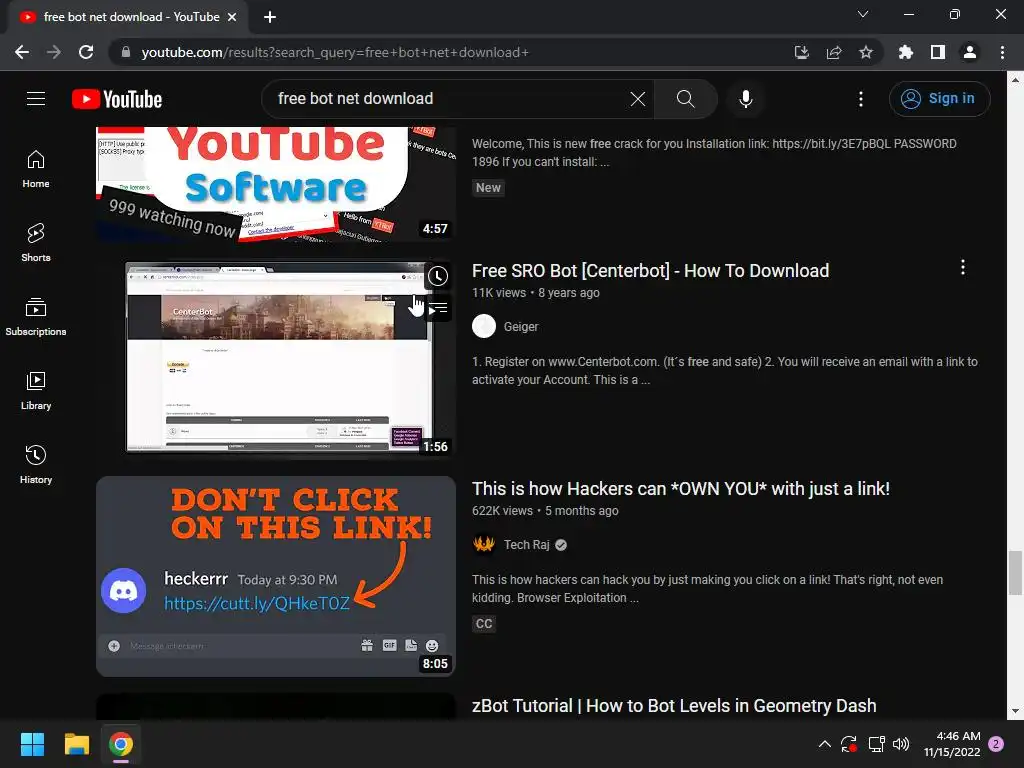Open the clock showing 4:46 AM
The width and height of the screenshot is (1024, 768).
952,744
